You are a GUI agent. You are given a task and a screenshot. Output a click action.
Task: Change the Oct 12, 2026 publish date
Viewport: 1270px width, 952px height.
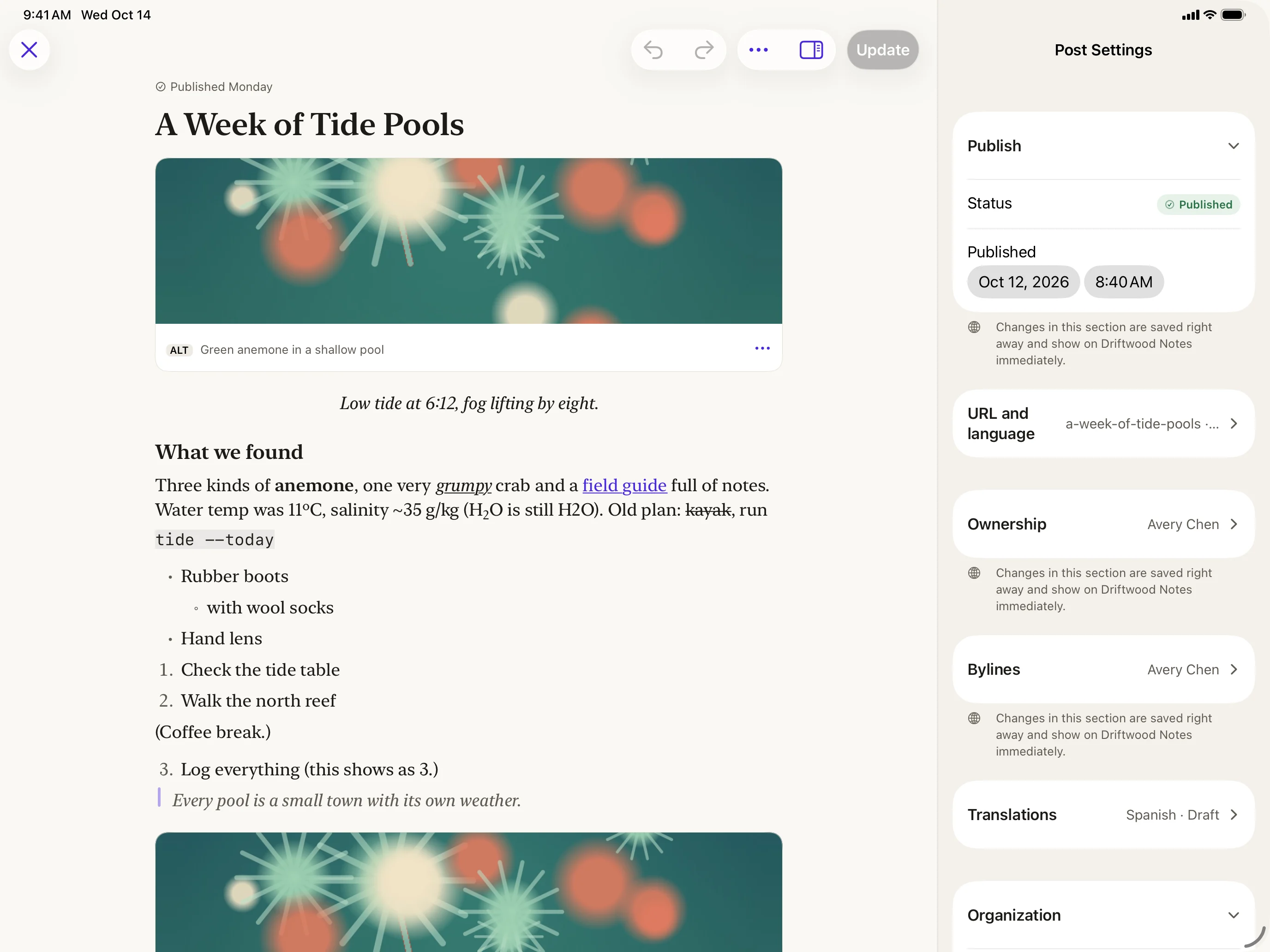[x=1023, y=282]
